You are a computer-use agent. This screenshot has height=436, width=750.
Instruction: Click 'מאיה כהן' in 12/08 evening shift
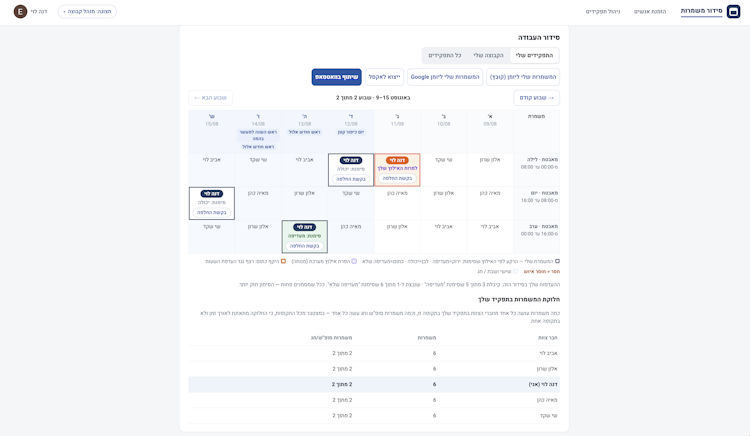pos(351,227)
